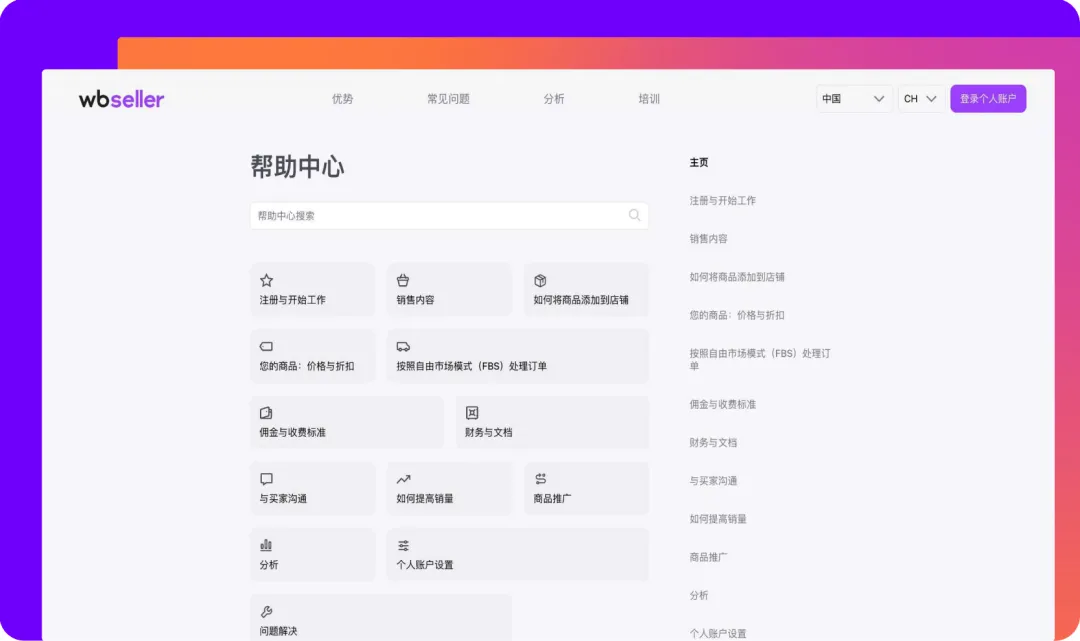The image size is (1080, 641).
Task: Click the star icon for 注册与开始工作
Action: [266, 281]
